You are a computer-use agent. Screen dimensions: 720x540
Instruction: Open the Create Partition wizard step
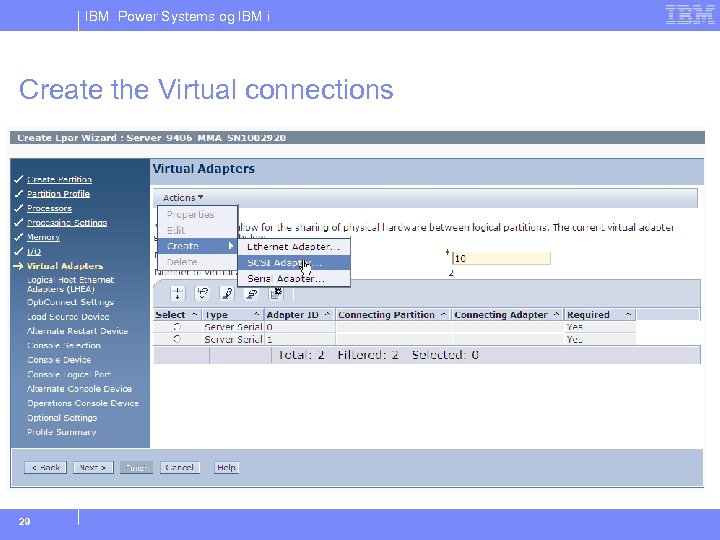click(x=59, y=179)
